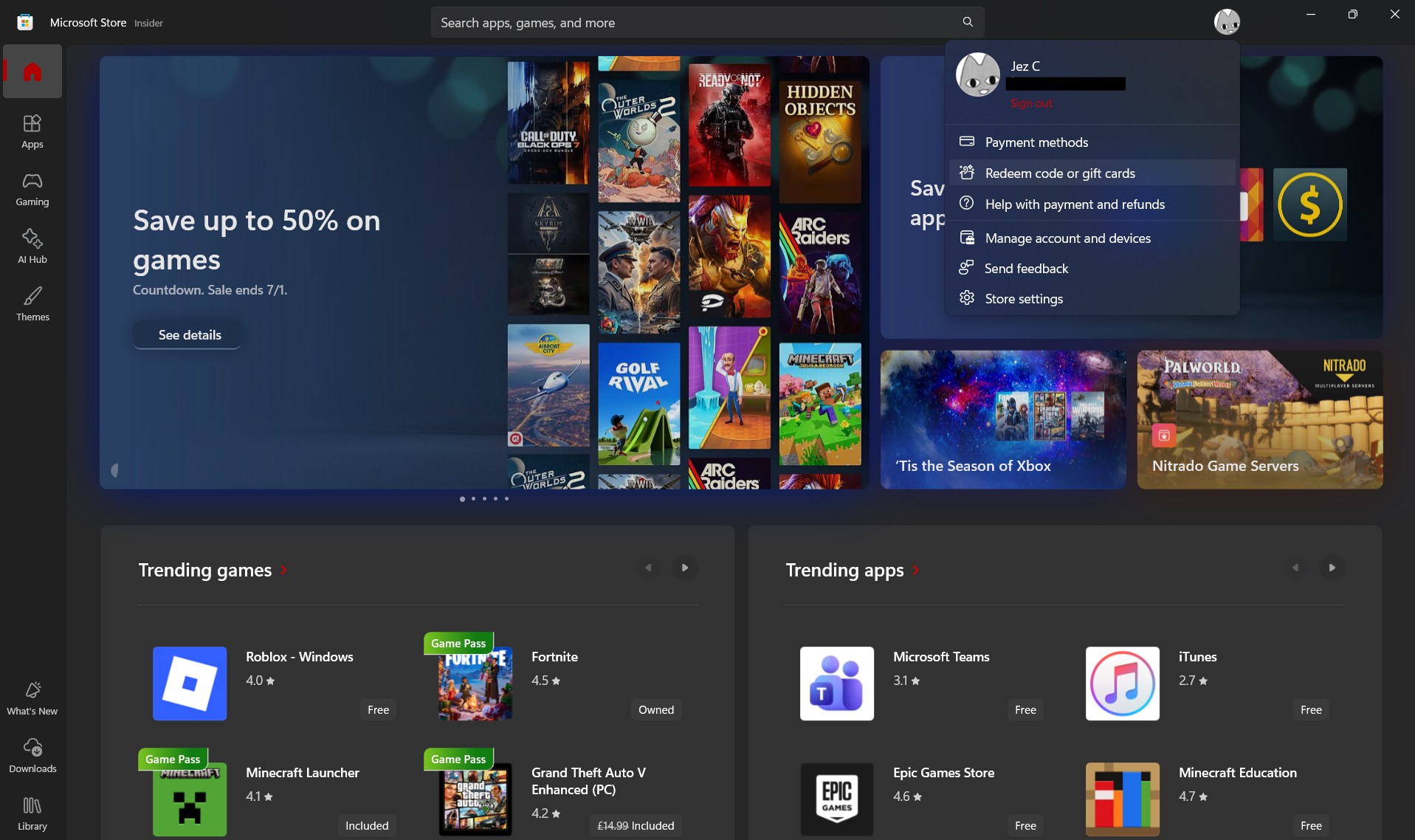Click the search magnifier icon
The height and width of the screenshot is (840, 1415).
(x=968, y=22)
